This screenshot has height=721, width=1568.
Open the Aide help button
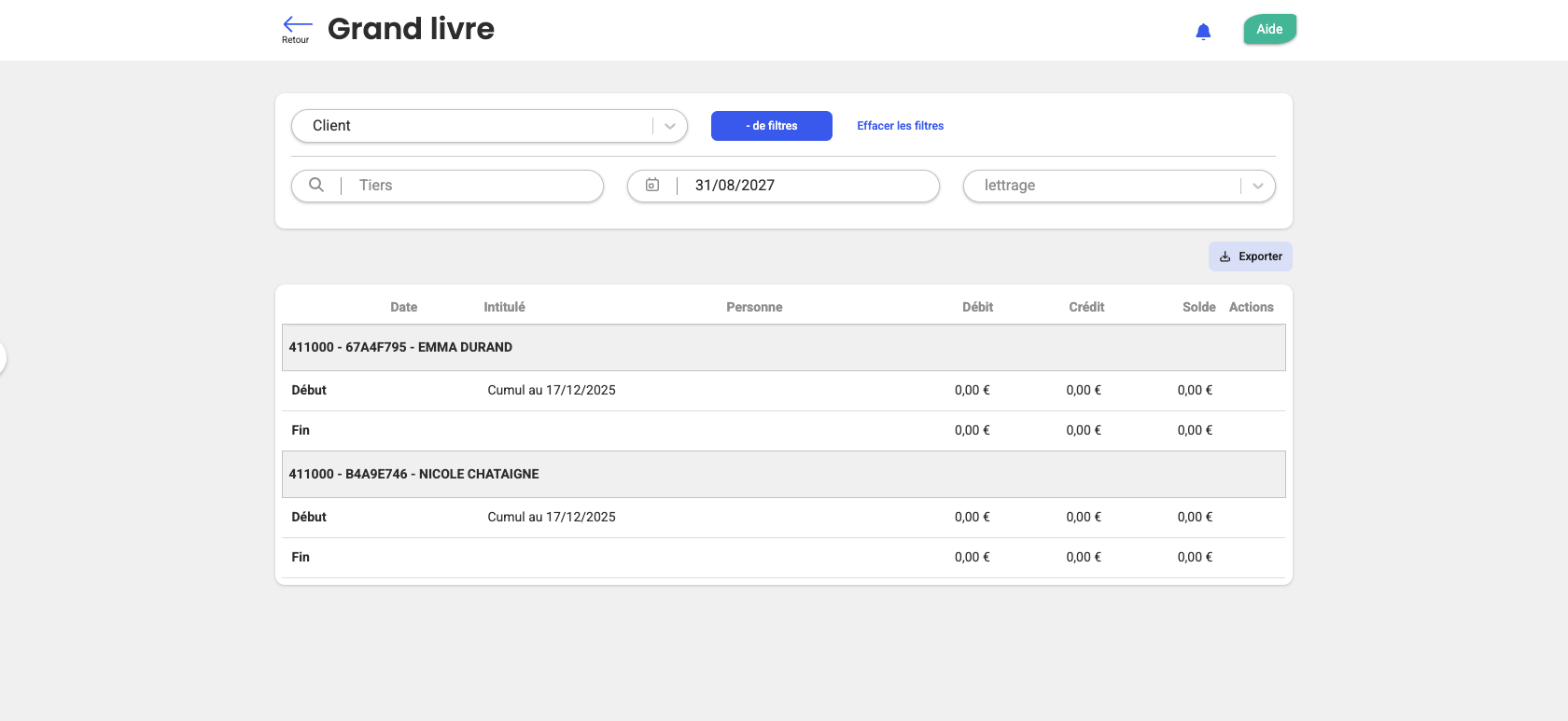1269,29
